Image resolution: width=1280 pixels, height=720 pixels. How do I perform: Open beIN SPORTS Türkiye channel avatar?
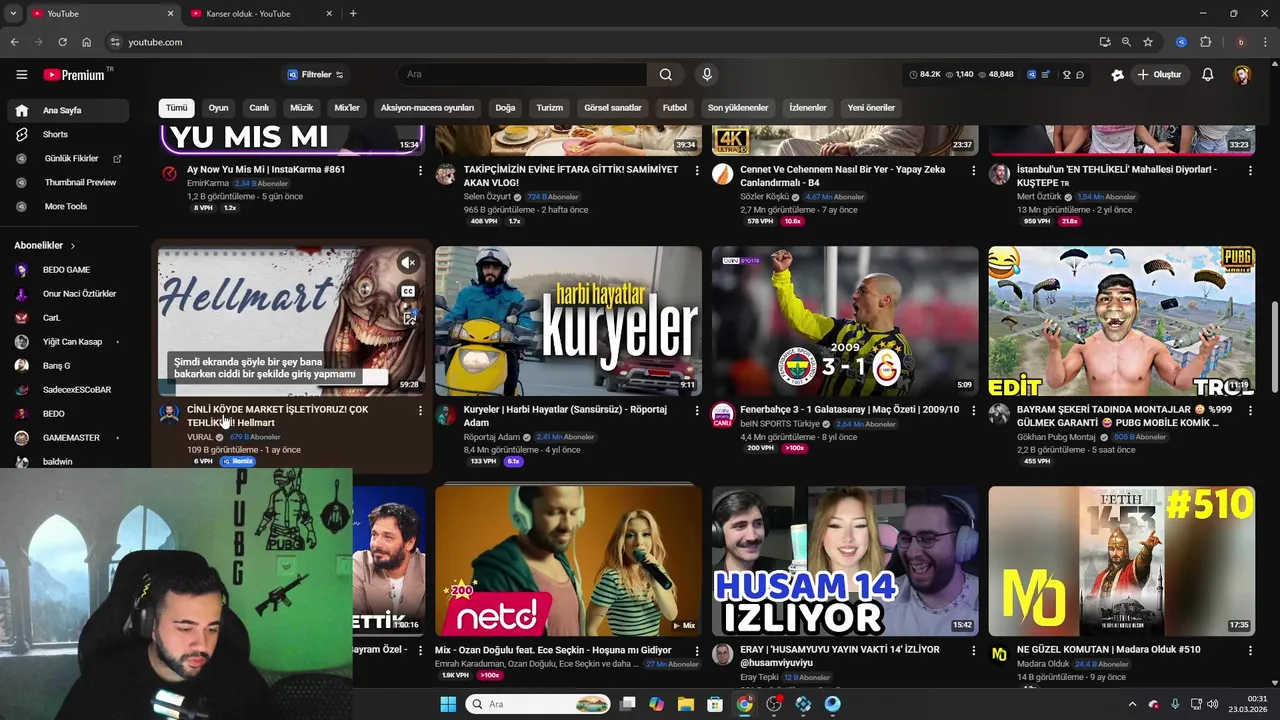click(x=722, y=414)
